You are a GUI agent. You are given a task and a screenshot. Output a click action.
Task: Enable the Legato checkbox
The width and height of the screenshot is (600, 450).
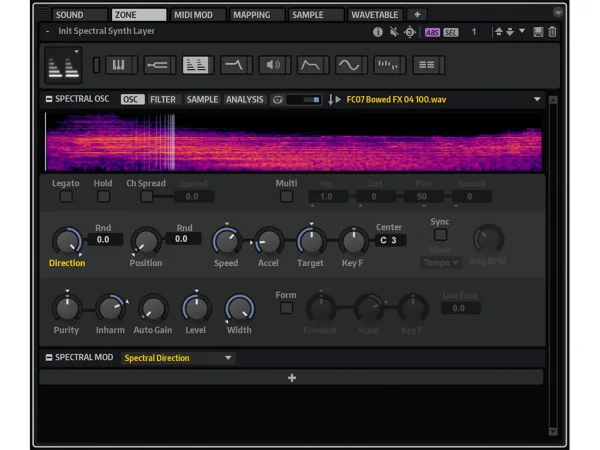(66, 197)
